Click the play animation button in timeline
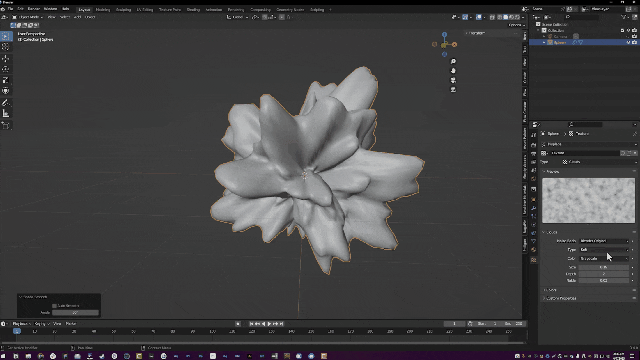The image size is (640, 360). (269, 324)
